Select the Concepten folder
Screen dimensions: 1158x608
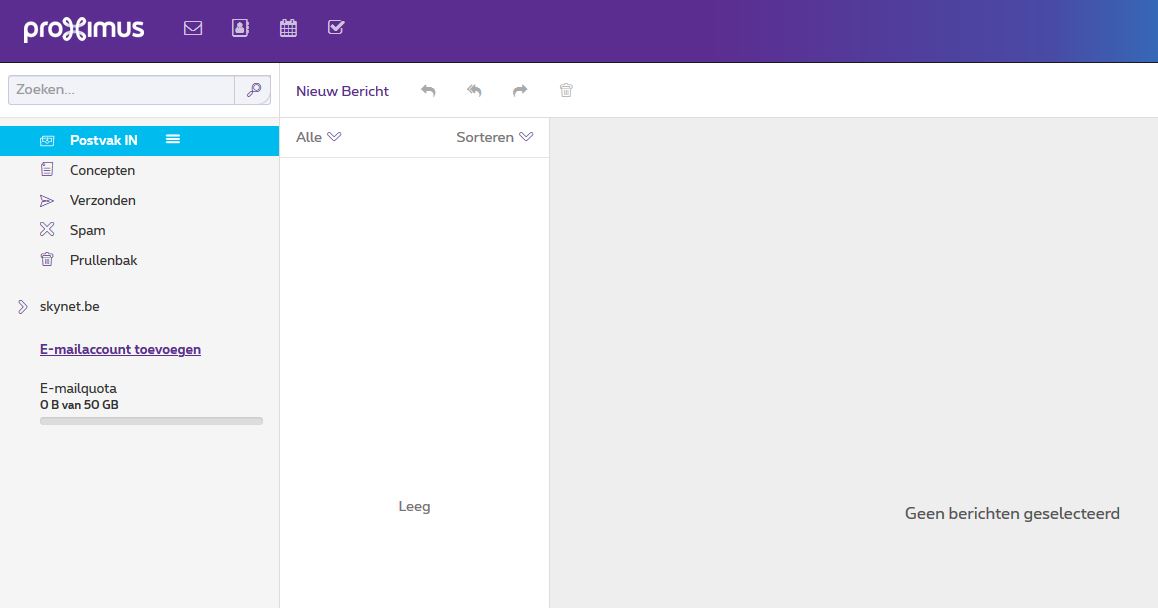102,171
